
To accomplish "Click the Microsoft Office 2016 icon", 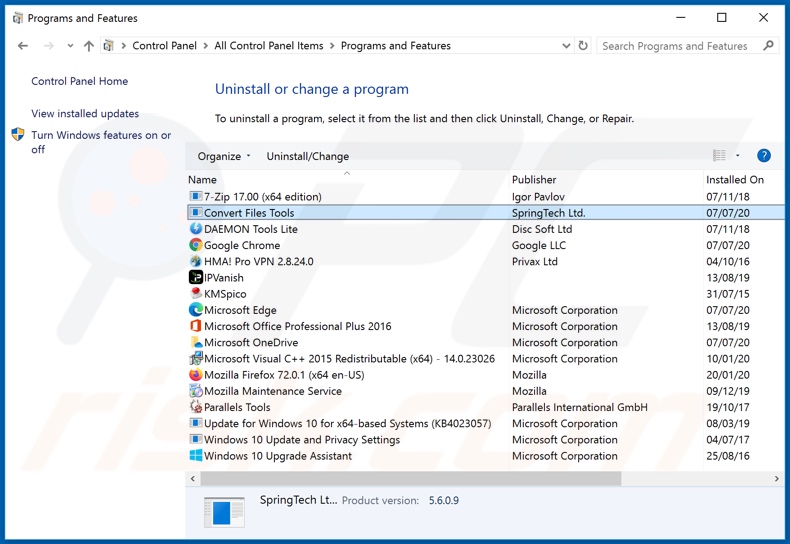I will (195, 326).
